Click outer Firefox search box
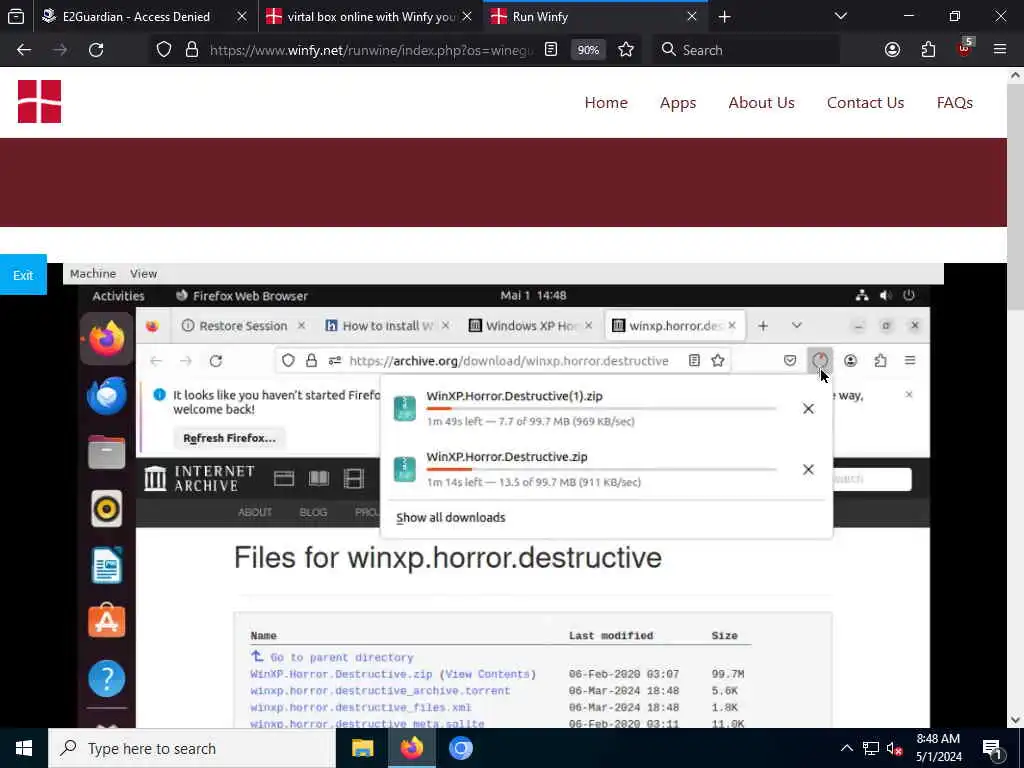This screenshot has width=1024, height=768. click(744, 50)
